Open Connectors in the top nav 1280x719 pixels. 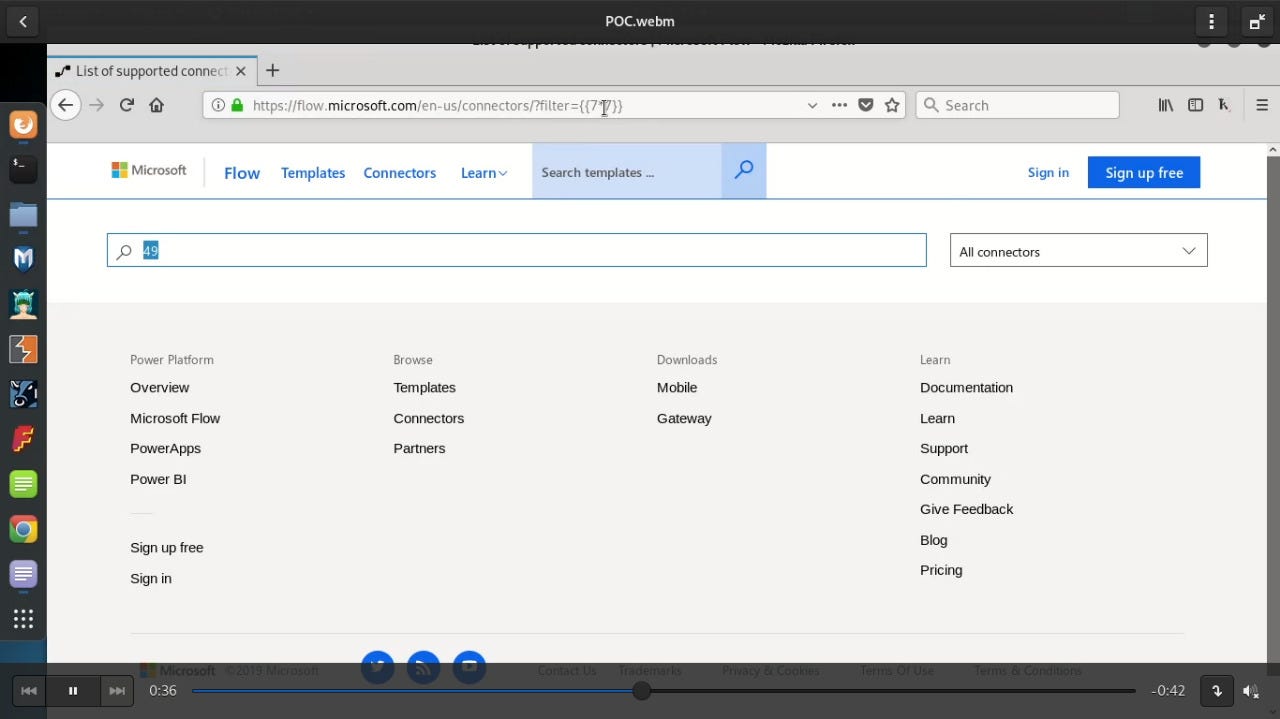tap(400, 173)
